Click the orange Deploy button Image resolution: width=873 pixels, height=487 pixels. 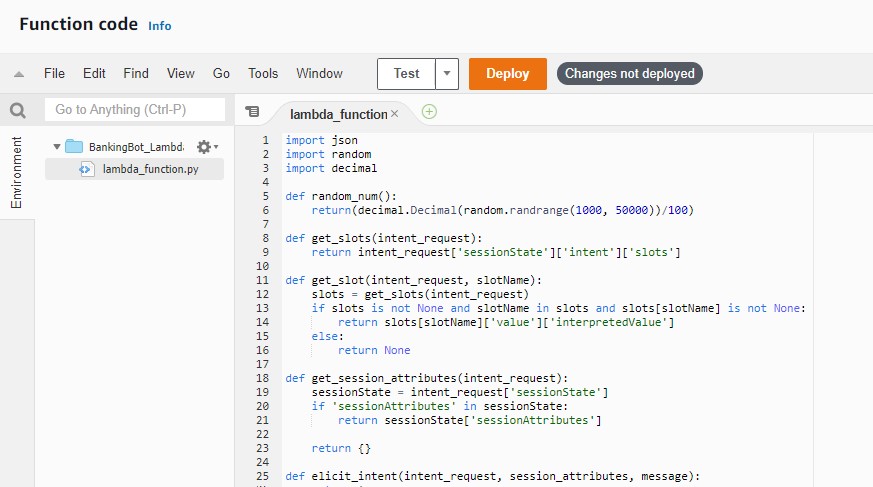[x=508, y=73]
